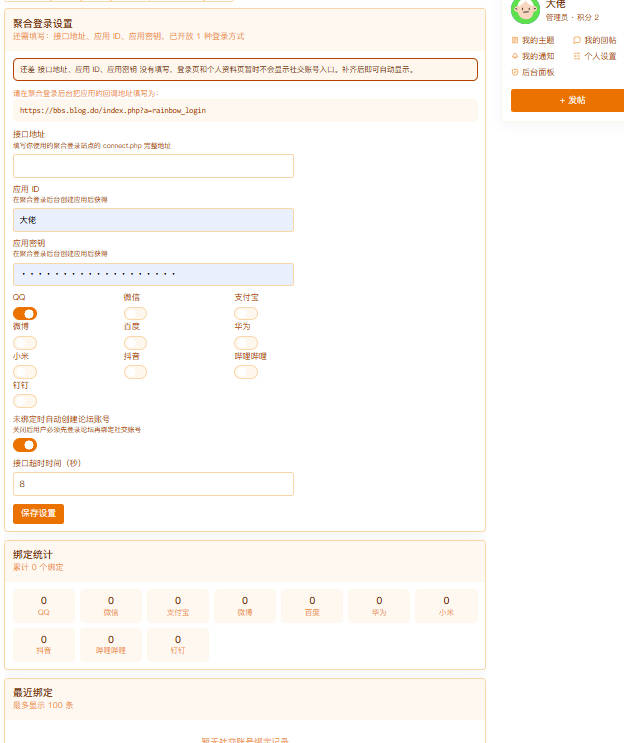Open 我的通知 bell icon
The width and height of the screenshot is (624, 743).
click(x=515, y=56)
